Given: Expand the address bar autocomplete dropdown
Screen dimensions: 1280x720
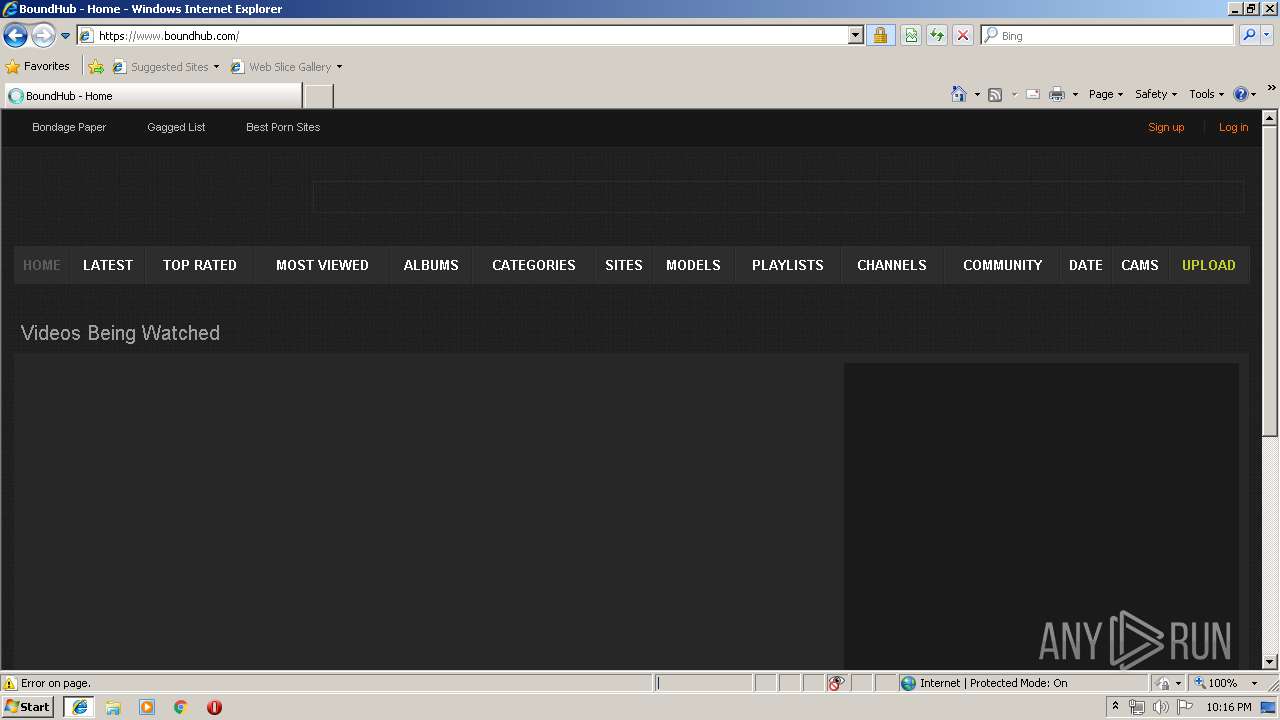Looking at the screenshot, I should [x=855, y=36].
